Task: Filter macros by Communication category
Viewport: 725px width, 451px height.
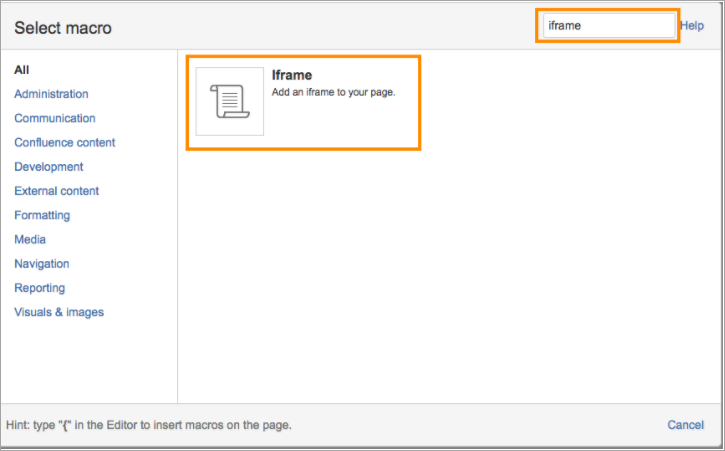Action: (x=55, y=118)
